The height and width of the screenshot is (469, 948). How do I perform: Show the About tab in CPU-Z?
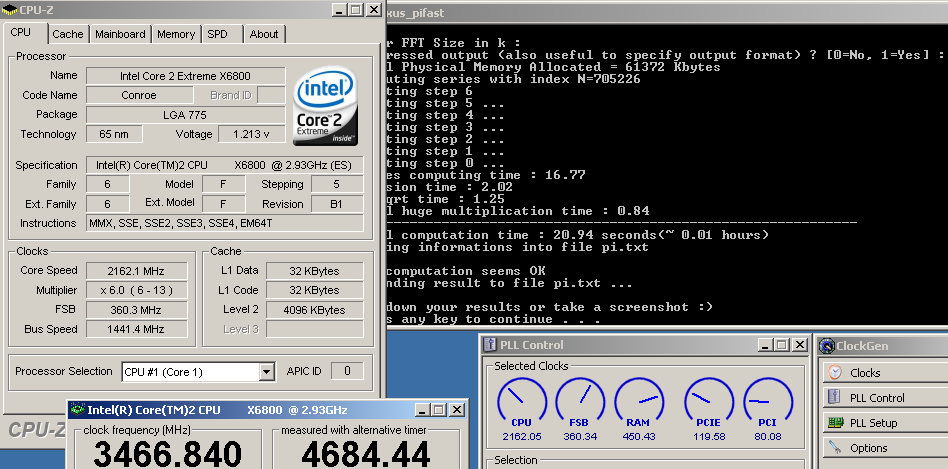tap(264, 34)
